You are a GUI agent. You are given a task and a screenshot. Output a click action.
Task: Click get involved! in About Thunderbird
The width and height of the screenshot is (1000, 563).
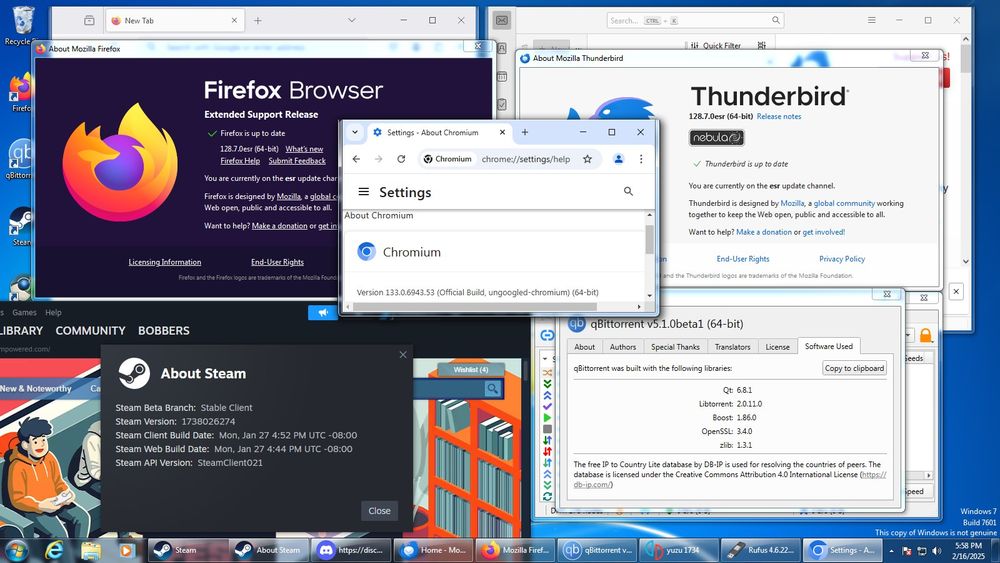(823, 232)
